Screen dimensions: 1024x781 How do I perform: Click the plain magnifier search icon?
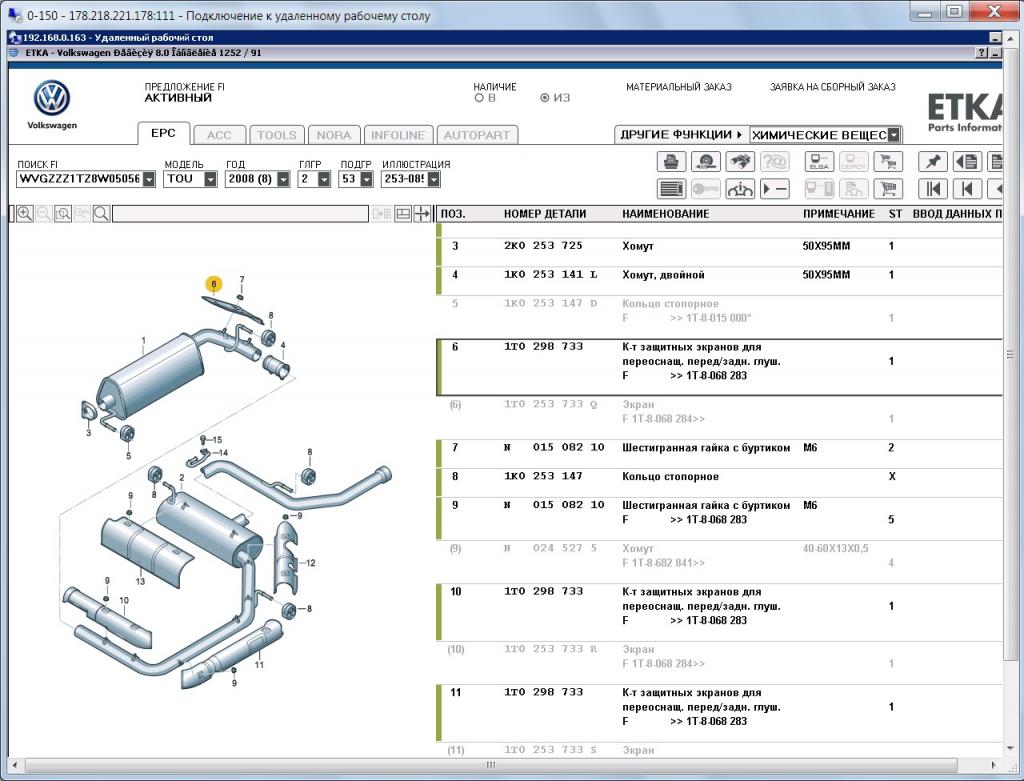coord(101,214)
